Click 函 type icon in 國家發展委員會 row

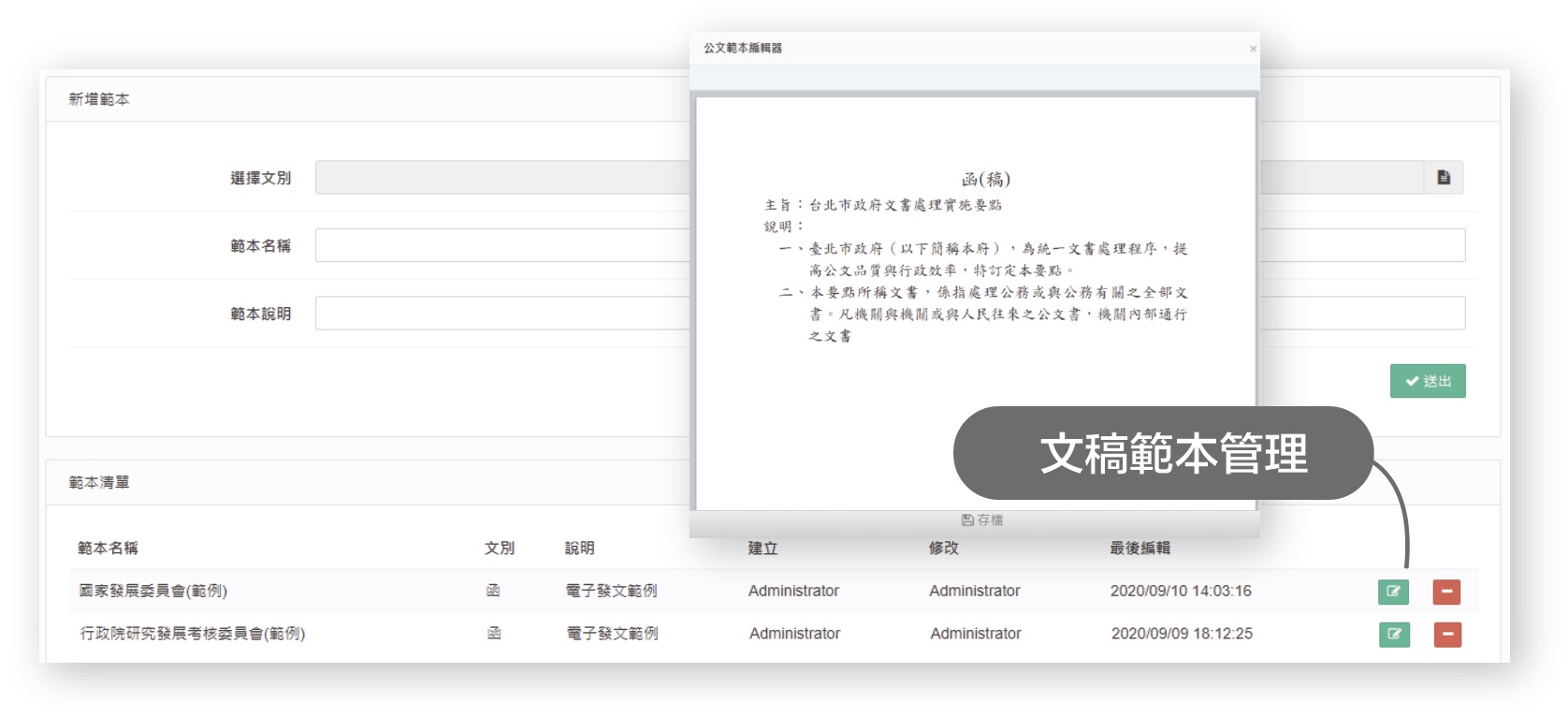point(493,591)
